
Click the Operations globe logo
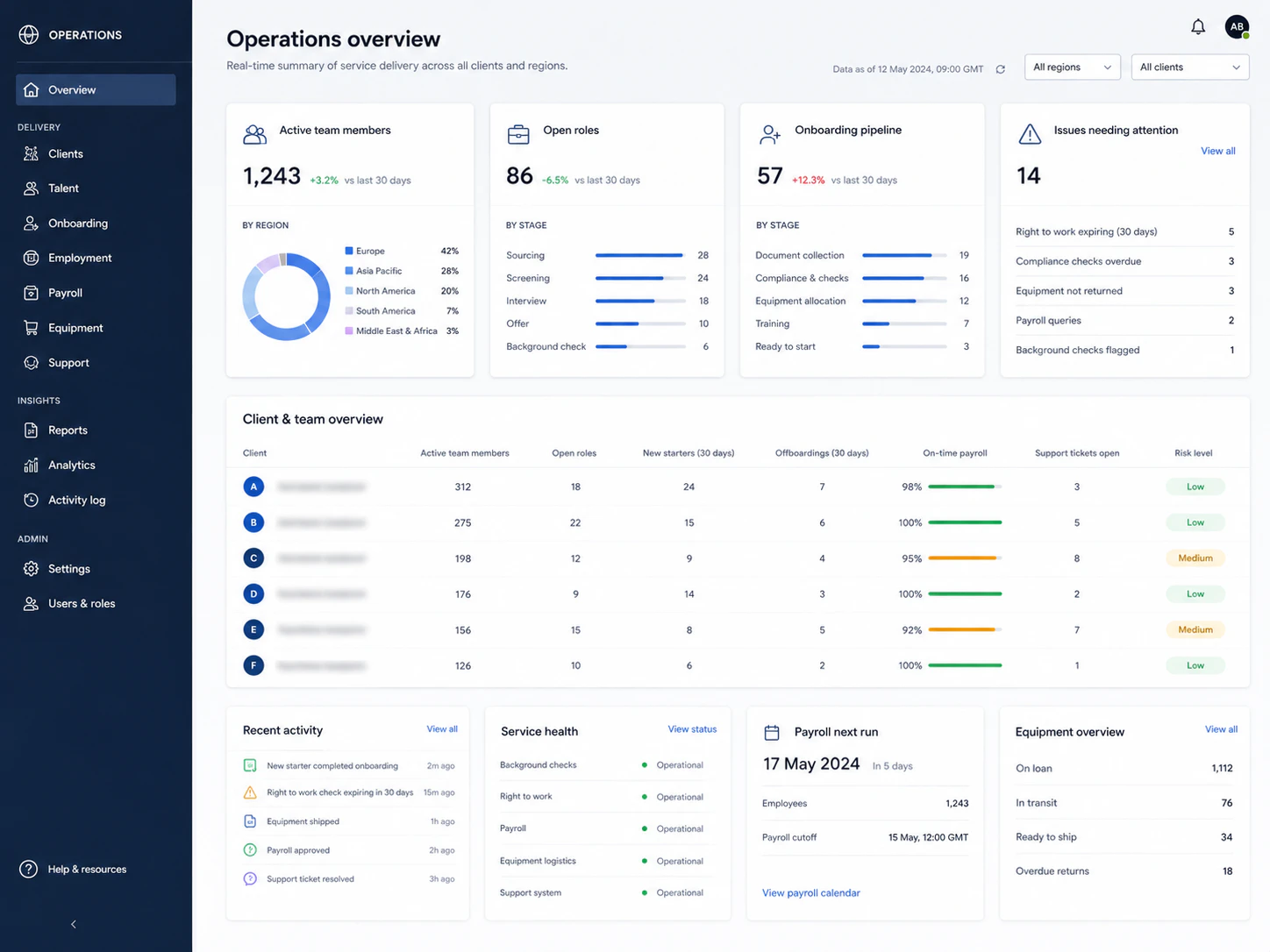click(x=29, y=34)
